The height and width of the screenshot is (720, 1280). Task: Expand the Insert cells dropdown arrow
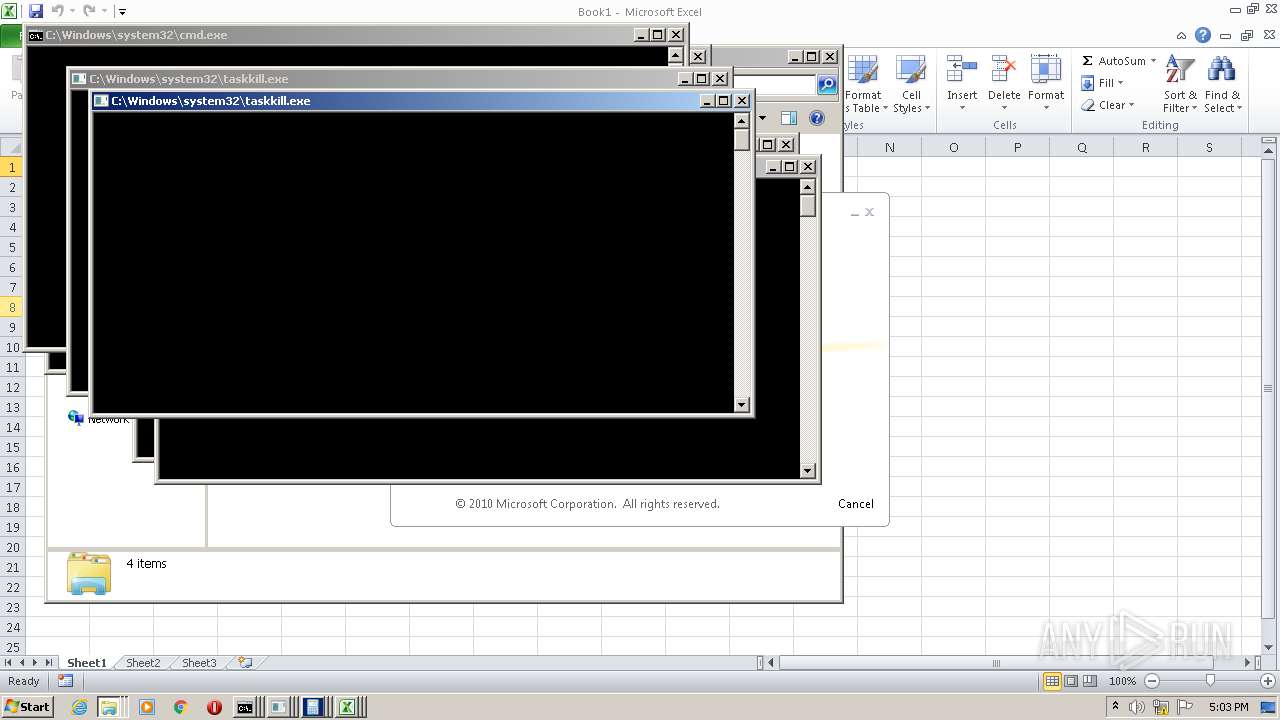point(962,108)
